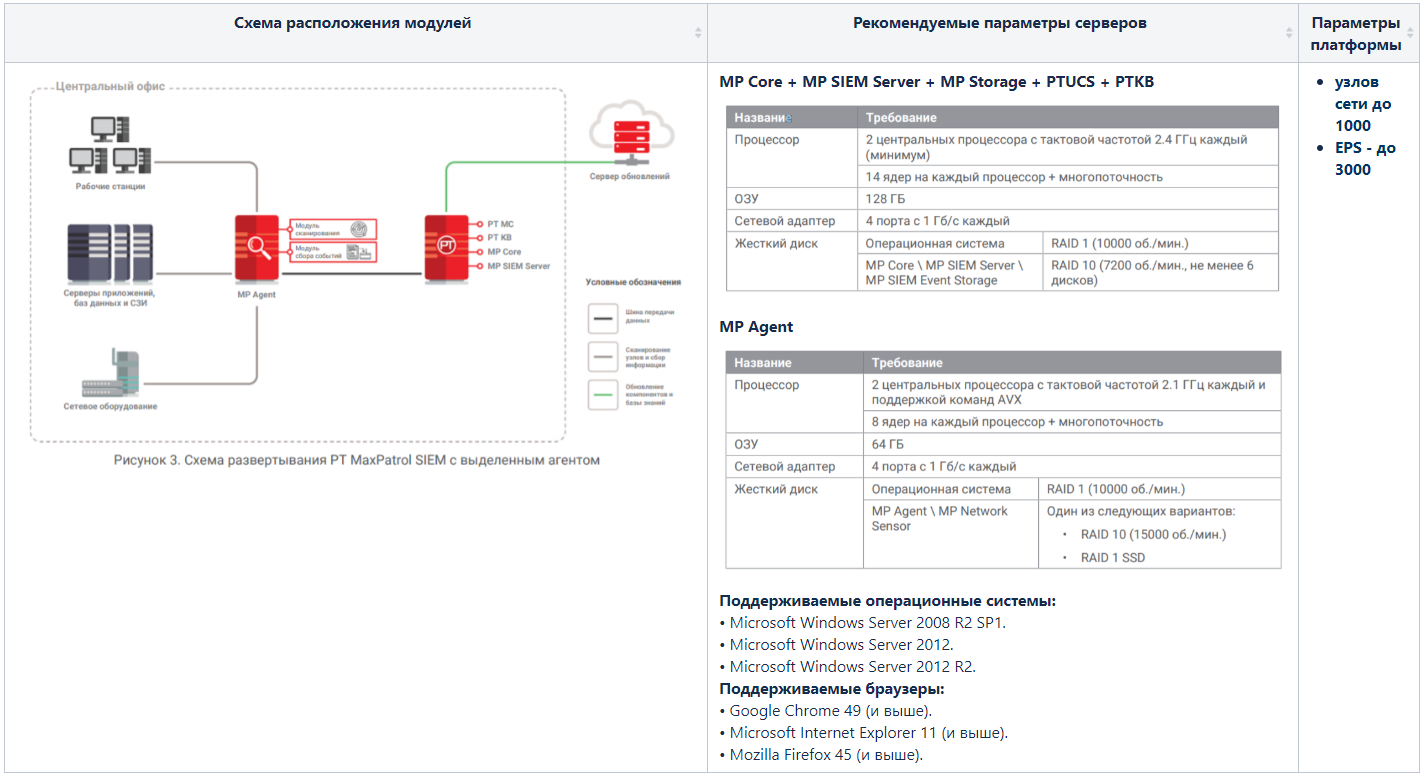1425x778 pixels.
Task: Click the application servers rack icon
Action: [x=110, y=254]
